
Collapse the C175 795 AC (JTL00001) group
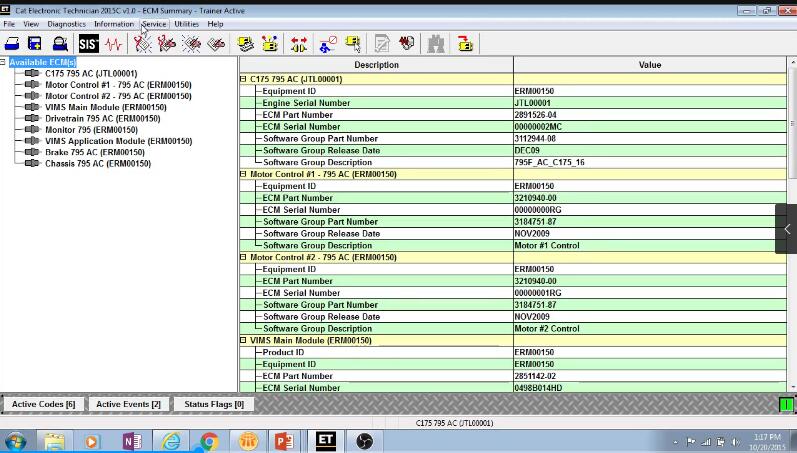coord(243,79)
